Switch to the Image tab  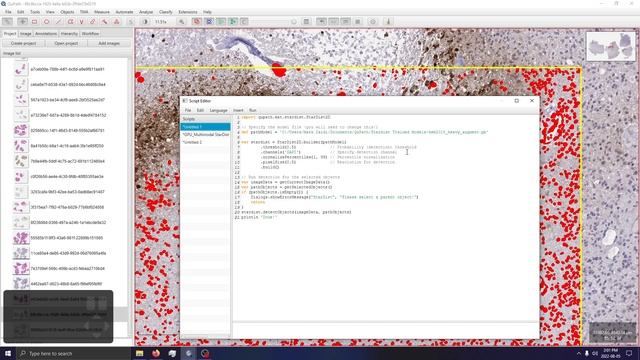(26, 33)
